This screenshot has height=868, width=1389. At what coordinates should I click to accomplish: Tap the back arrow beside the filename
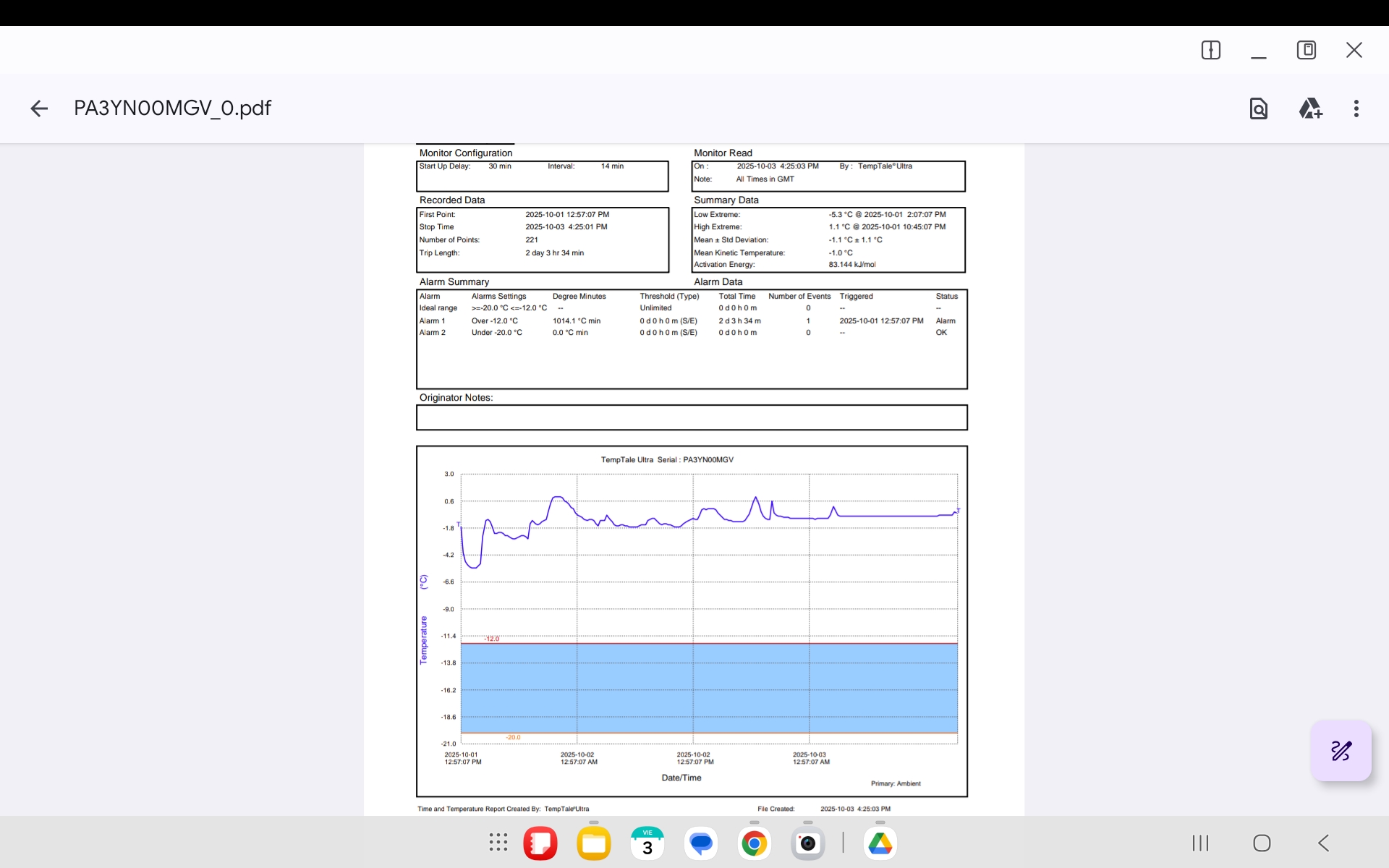click(x=39, y=109)
